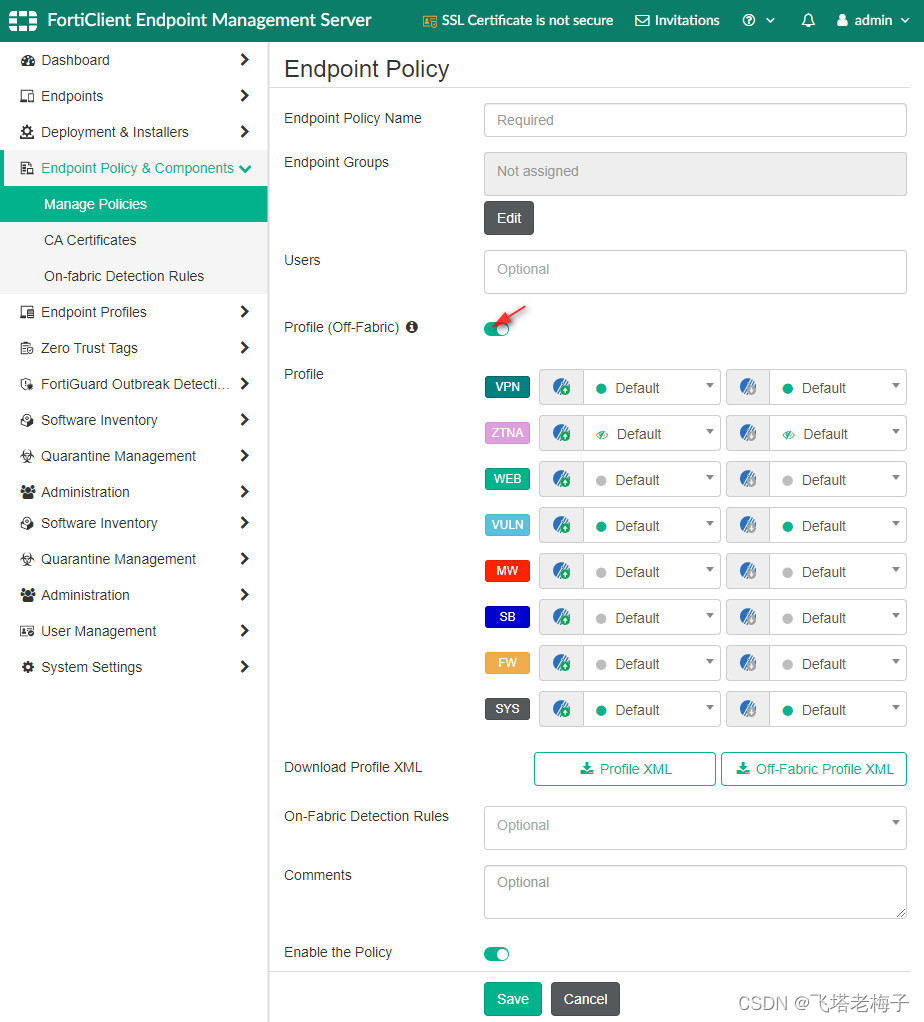Open CA Certificates in sidebar

pos(134,240)
